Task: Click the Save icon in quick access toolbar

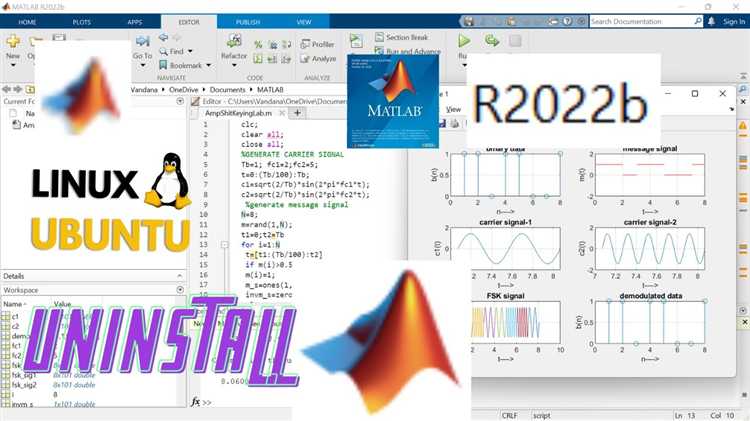Action: pos(468,22)
